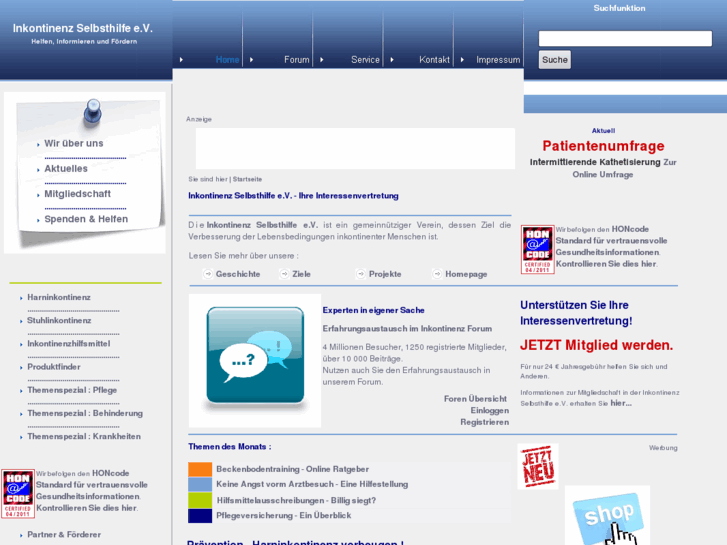The width and height of the screenshot is (727, 545).
Task: Open the Homepage link
Action: tap(466, 274)
